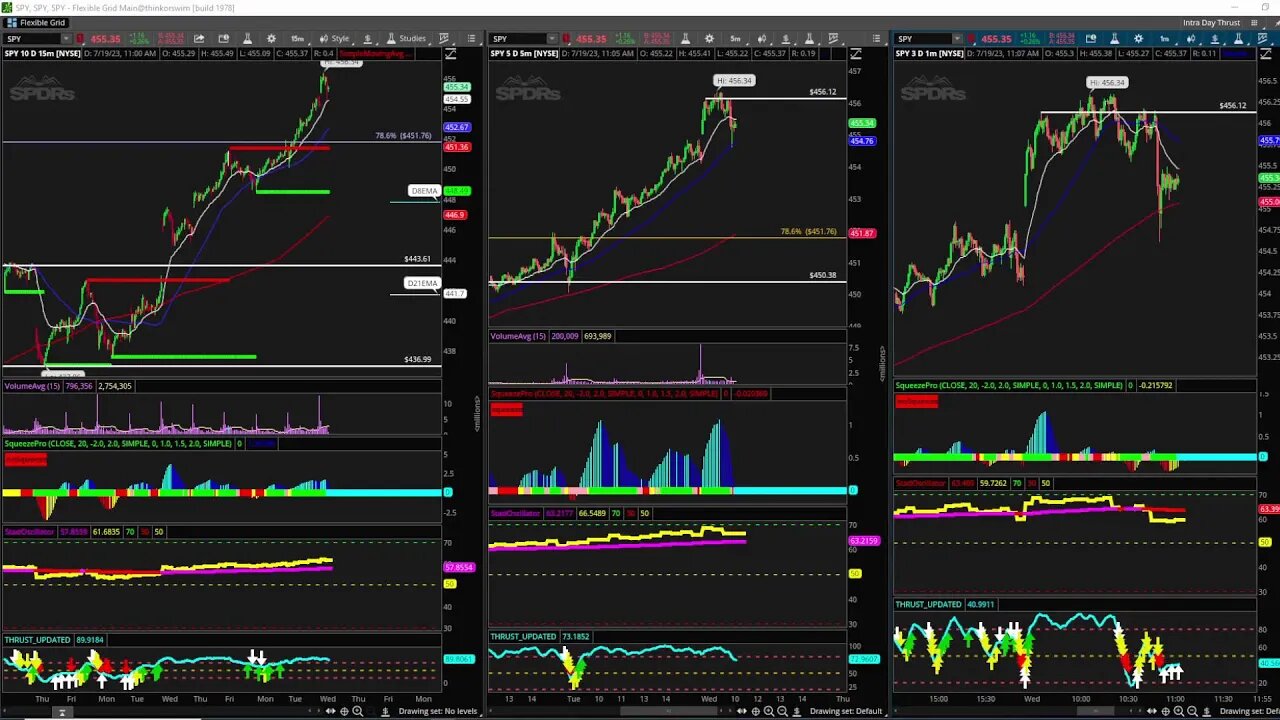Open Style icon in the 5m chart
Screen dimensions: 1280x720
click(x=762, y=38)
